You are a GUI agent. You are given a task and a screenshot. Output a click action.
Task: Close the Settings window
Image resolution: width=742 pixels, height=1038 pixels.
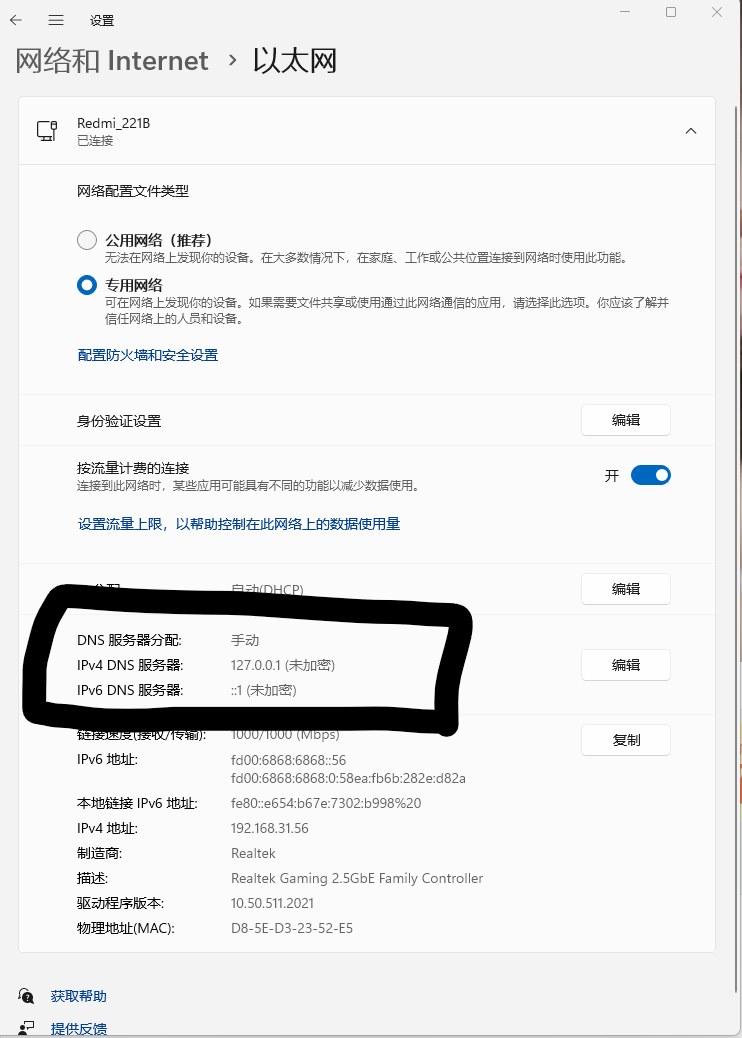(717, 12)
